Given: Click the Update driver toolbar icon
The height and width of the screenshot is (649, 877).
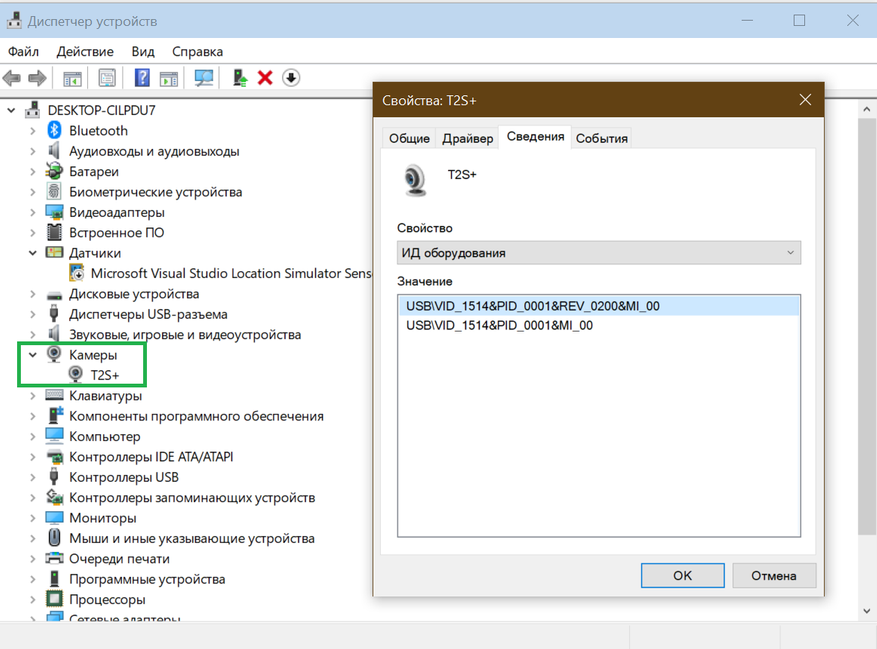Looking at the screenshot, I should (x=240, y=78).
